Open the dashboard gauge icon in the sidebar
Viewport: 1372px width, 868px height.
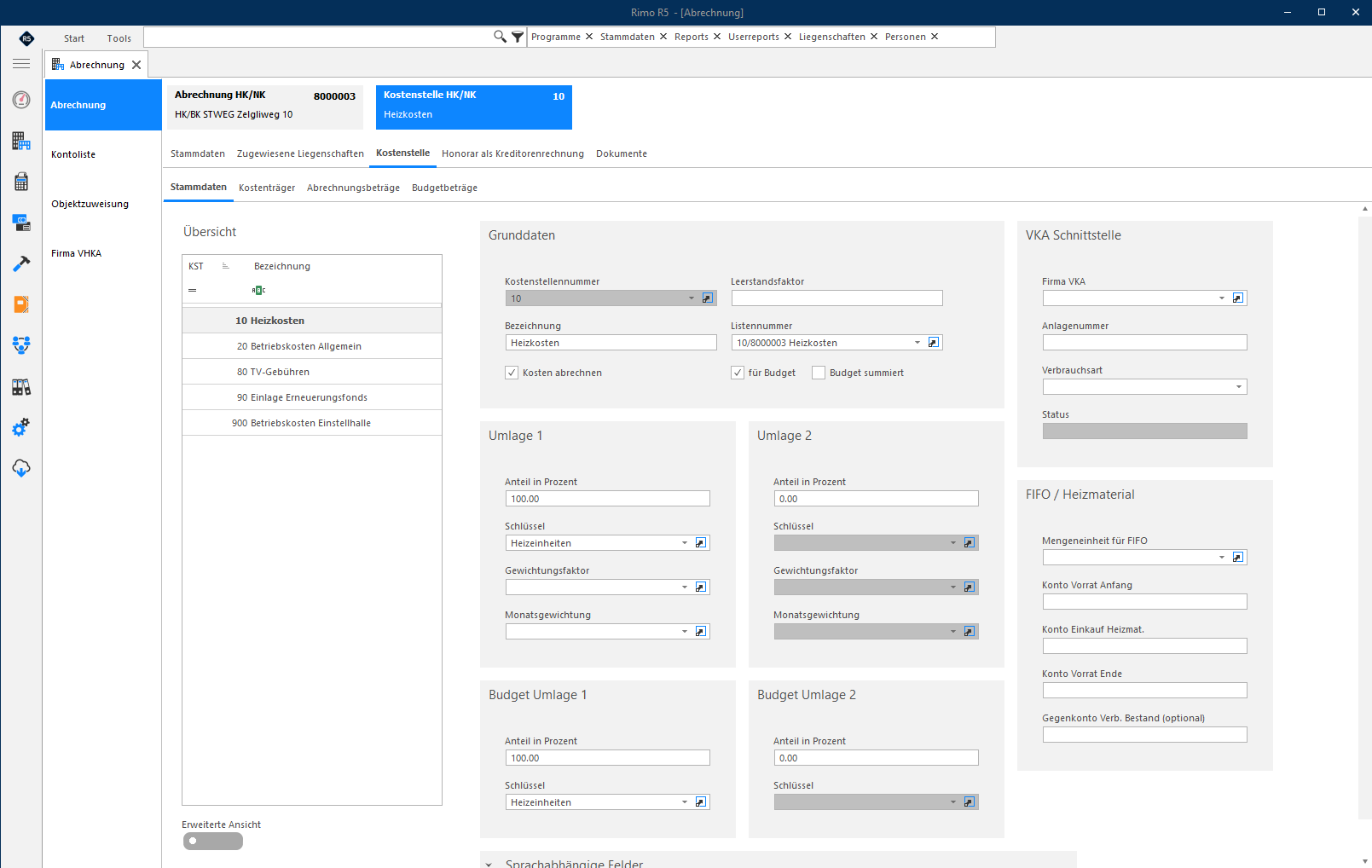coord(21,100)
